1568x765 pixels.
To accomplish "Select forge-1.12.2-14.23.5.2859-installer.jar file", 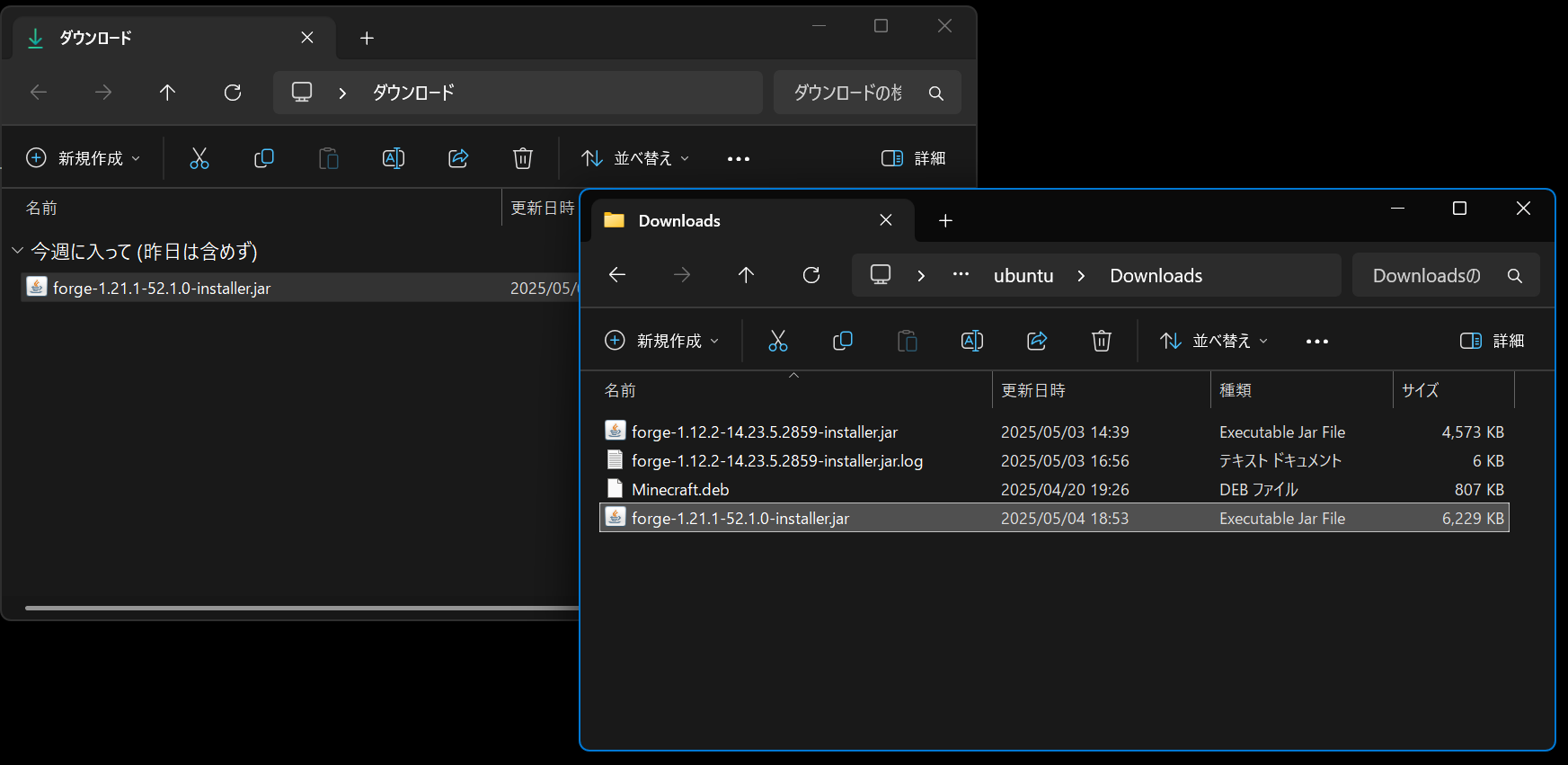I will pos(1054,431).
